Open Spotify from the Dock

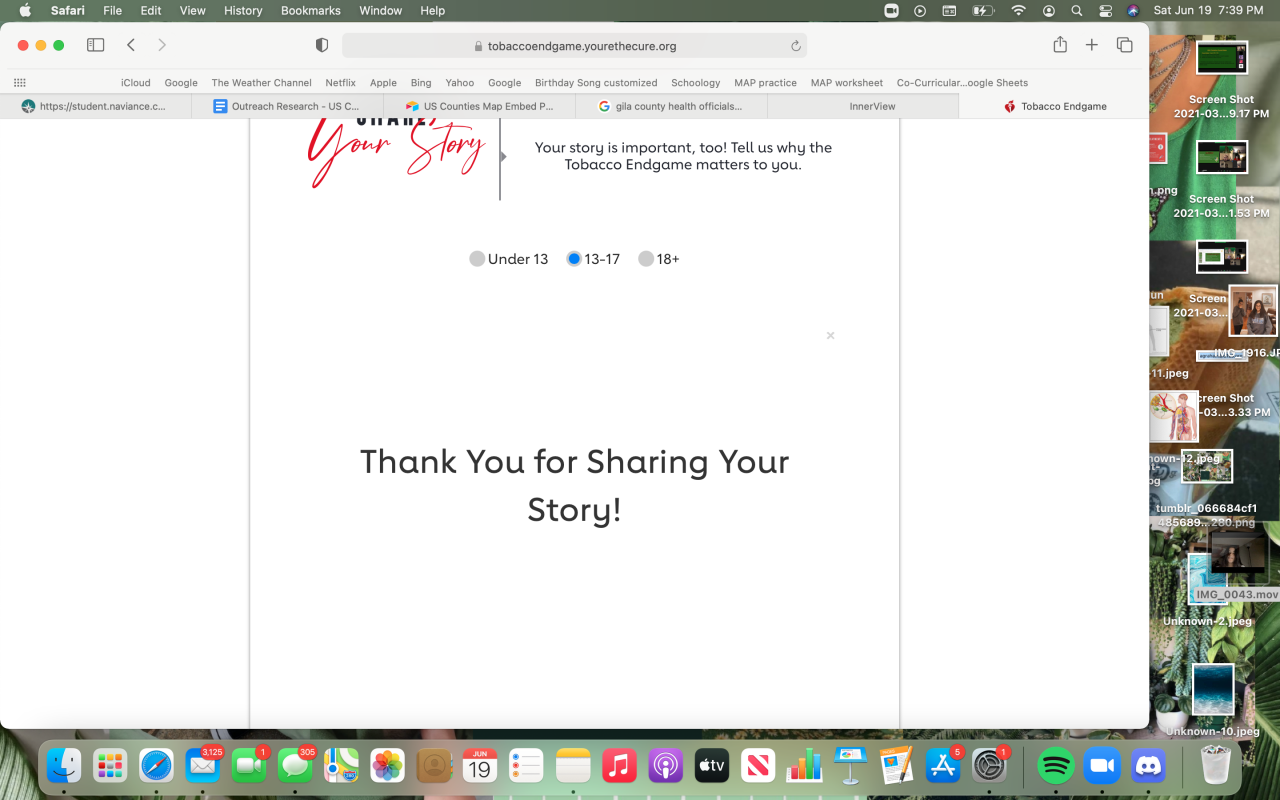(x=1056, y=766)
